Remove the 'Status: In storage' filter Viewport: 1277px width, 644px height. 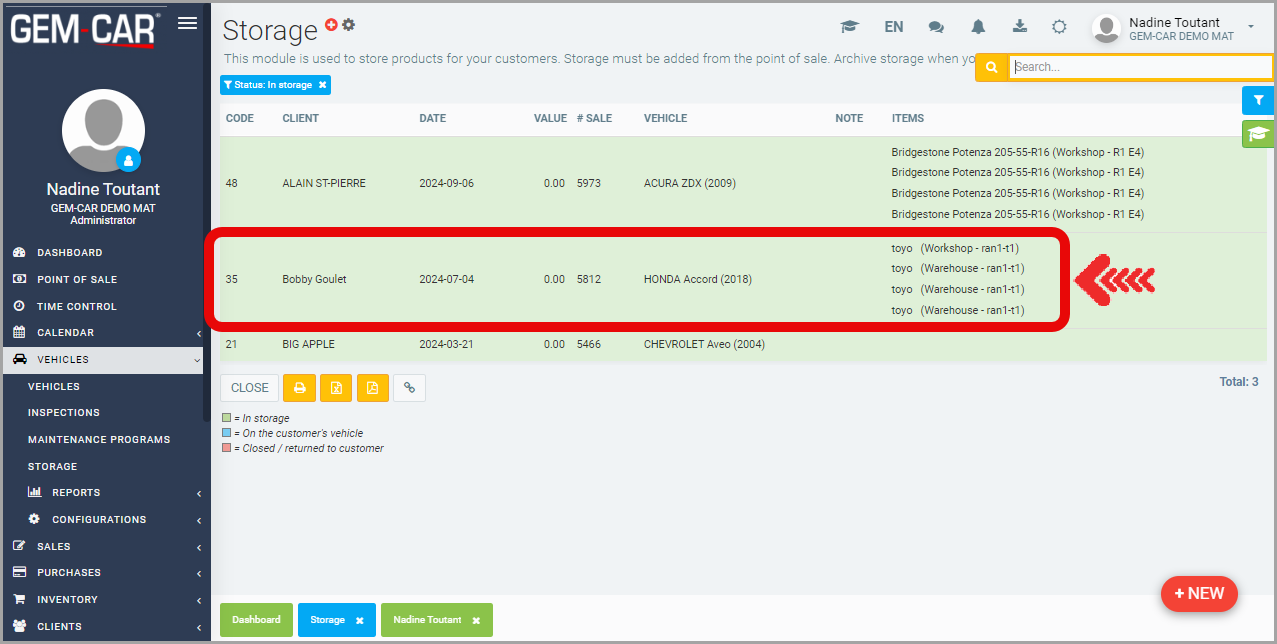tap(322, 86)
